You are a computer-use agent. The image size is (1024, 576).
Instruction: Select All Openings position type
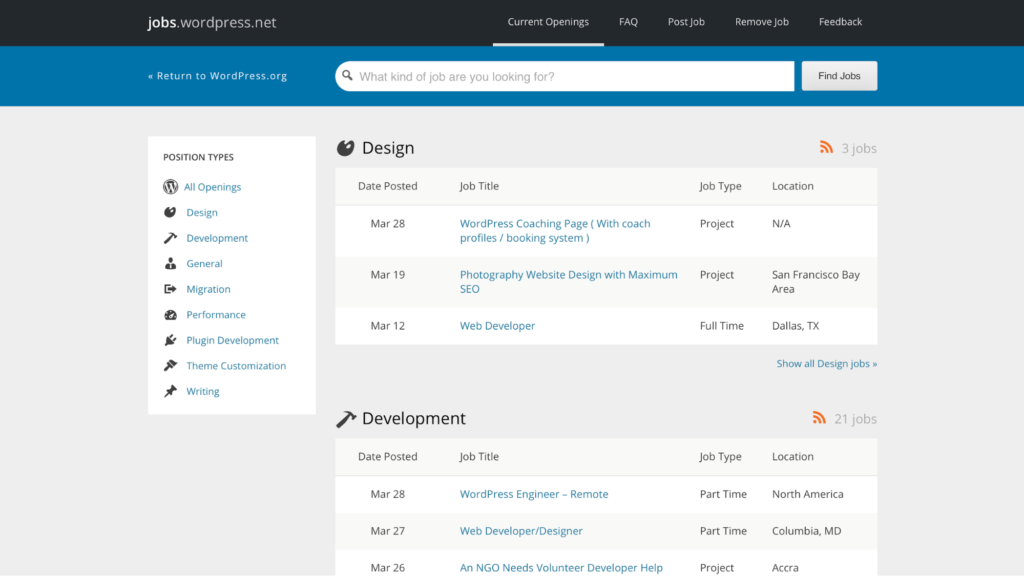(212, 187)
